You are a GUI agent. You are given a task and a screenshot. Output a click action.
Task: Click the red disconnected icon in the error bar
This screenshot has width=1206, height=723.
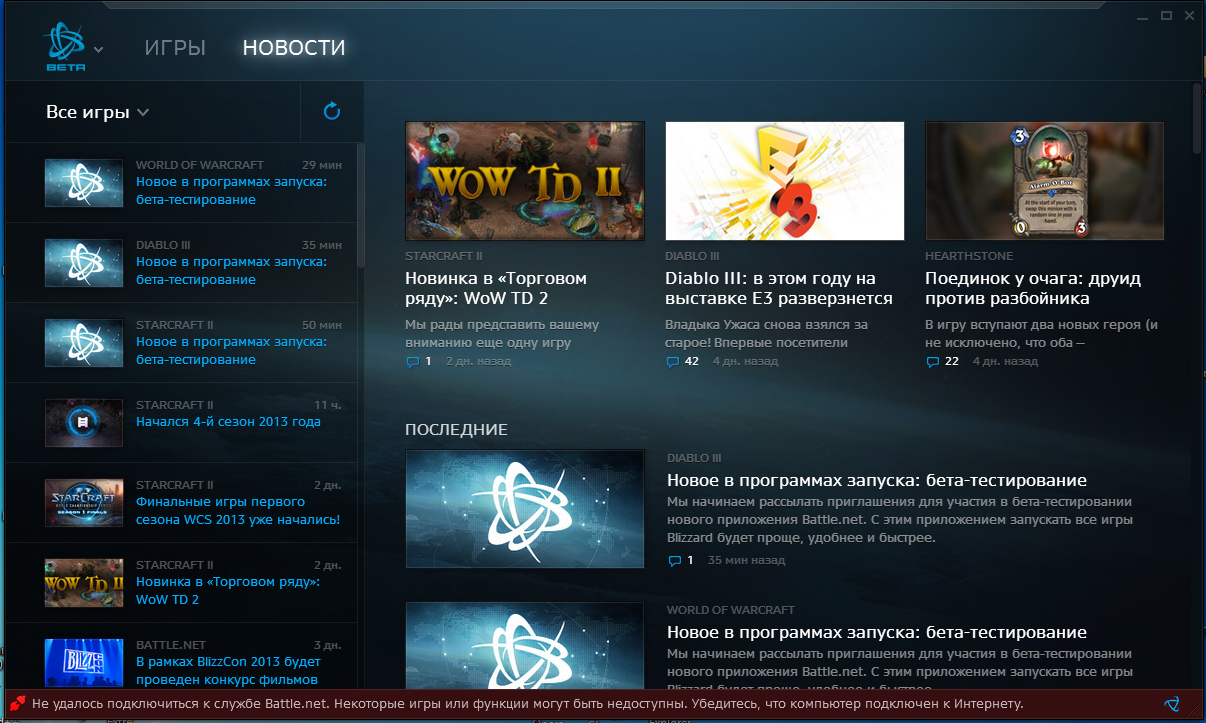[x=18, y=704]
